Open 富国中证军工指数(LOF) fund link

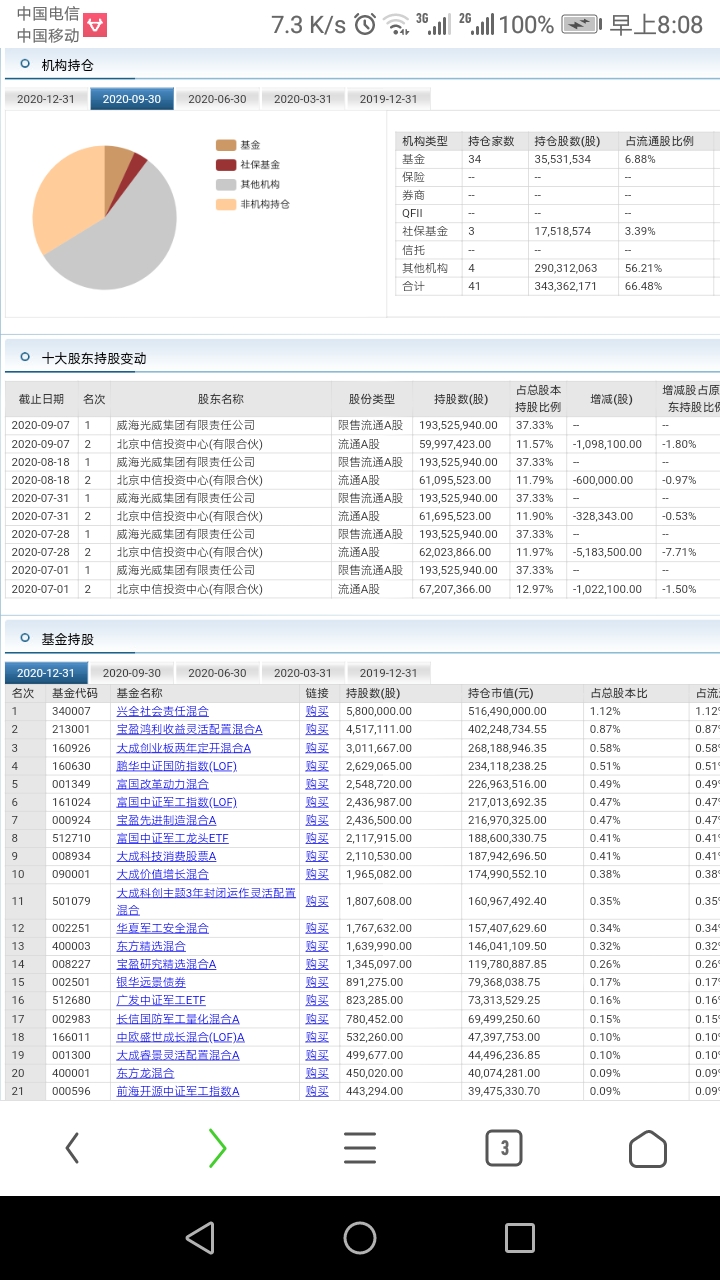pyautogui.click(x=177, y=802)
